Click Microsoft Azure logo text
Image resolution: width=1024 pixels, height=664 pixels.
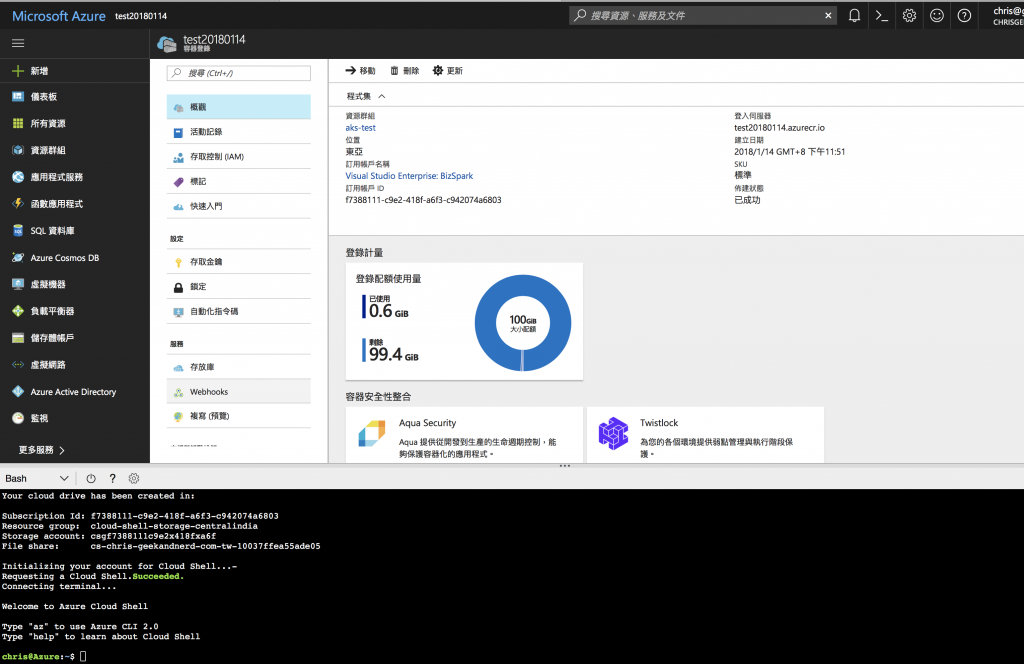tap(59, 16)
